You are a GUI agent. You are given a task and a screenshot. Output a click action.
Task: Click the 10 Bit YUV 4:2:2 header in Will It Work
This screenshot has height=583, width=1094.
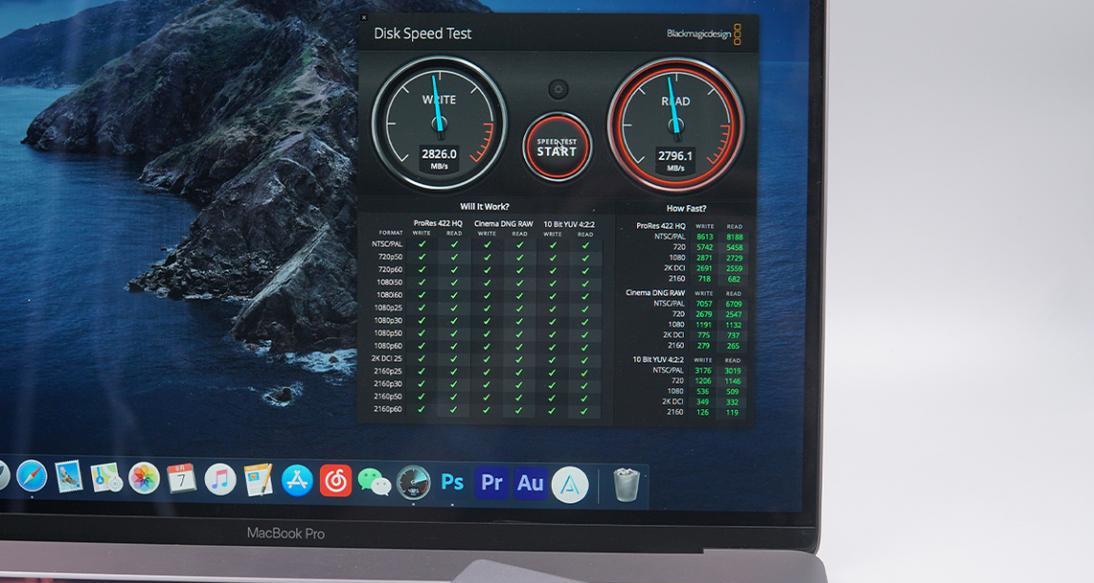(x=569, y=224)
